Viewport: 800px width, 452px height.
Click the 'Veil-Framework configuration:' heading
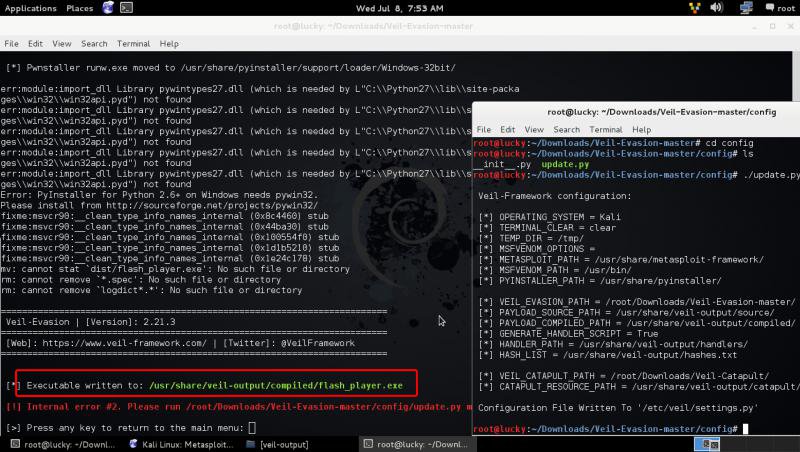555,196
